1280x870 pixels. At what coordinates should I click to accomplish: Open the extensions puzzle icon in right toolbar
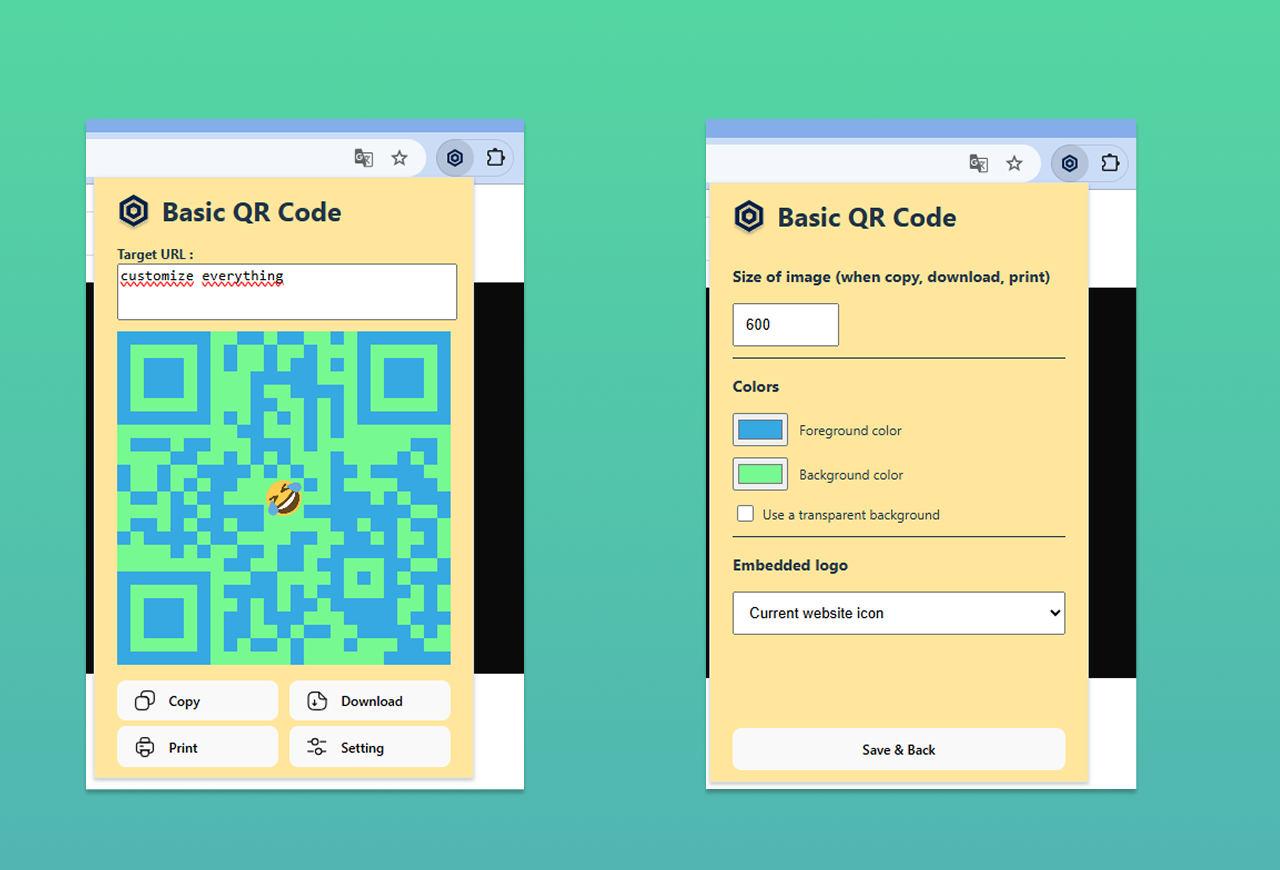[1110, 163]
